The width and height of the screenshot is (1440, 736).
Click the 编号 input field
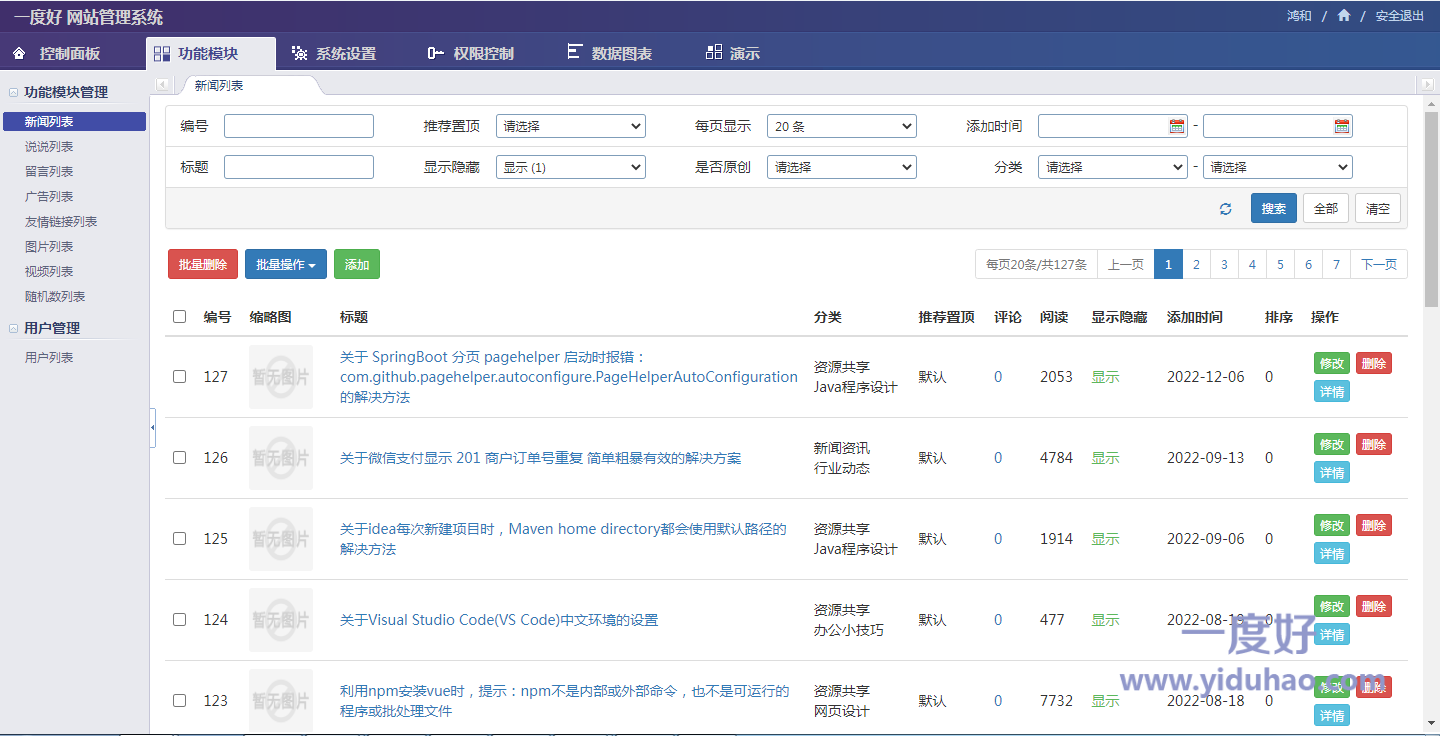(x=299, y=126)
